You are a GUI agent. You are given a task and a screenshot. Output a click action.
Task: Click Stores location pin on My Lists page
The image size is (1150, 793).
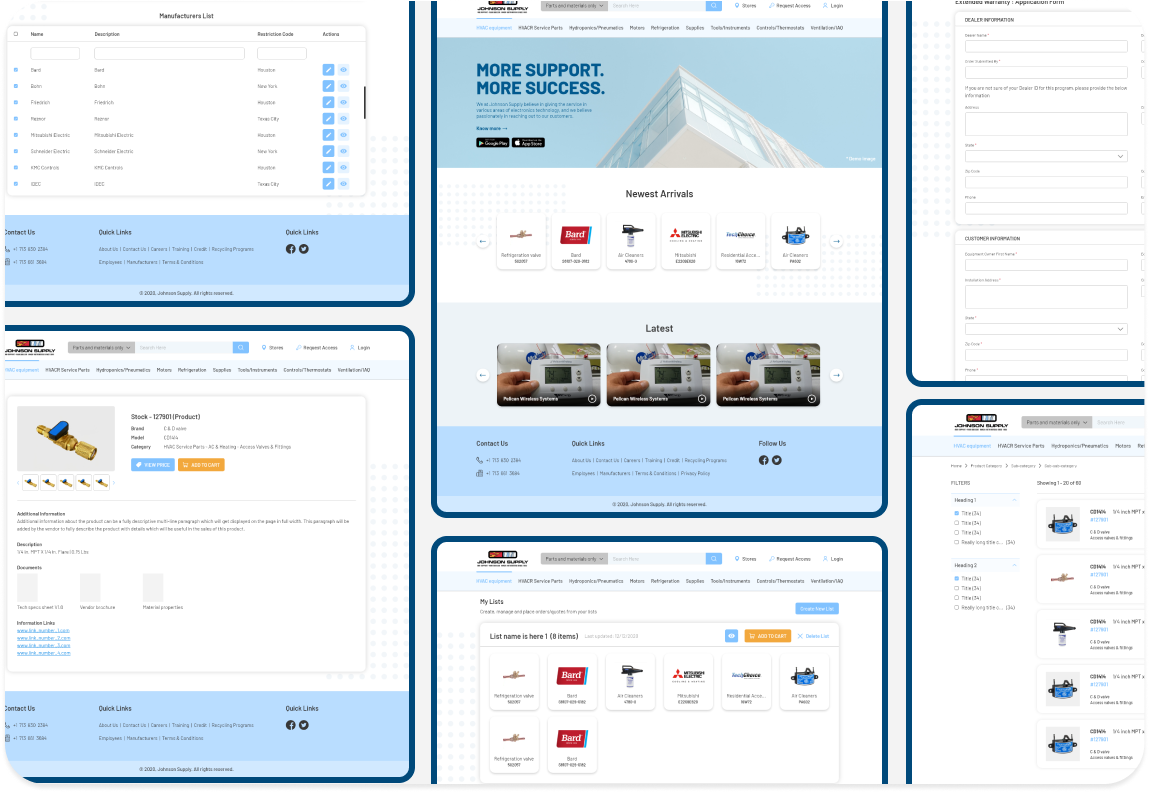[737, 559]
